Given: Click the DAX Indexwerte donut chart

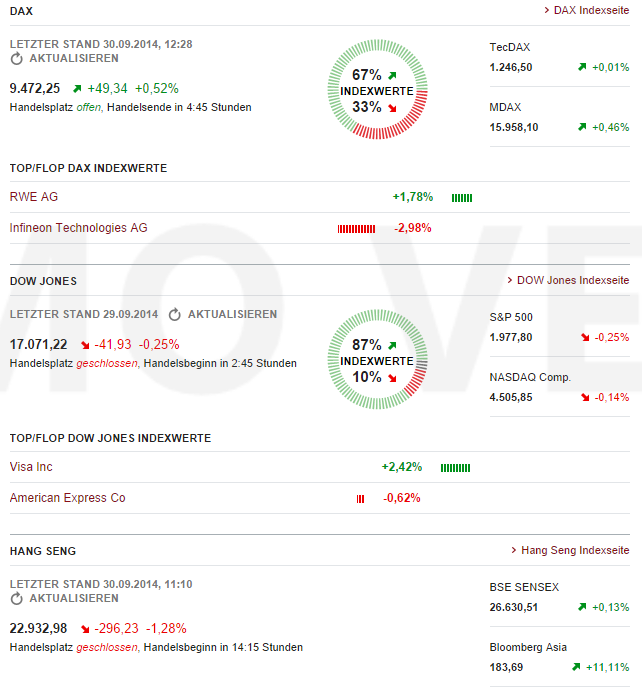Looking at the screenshot, I should click(377, 91).
